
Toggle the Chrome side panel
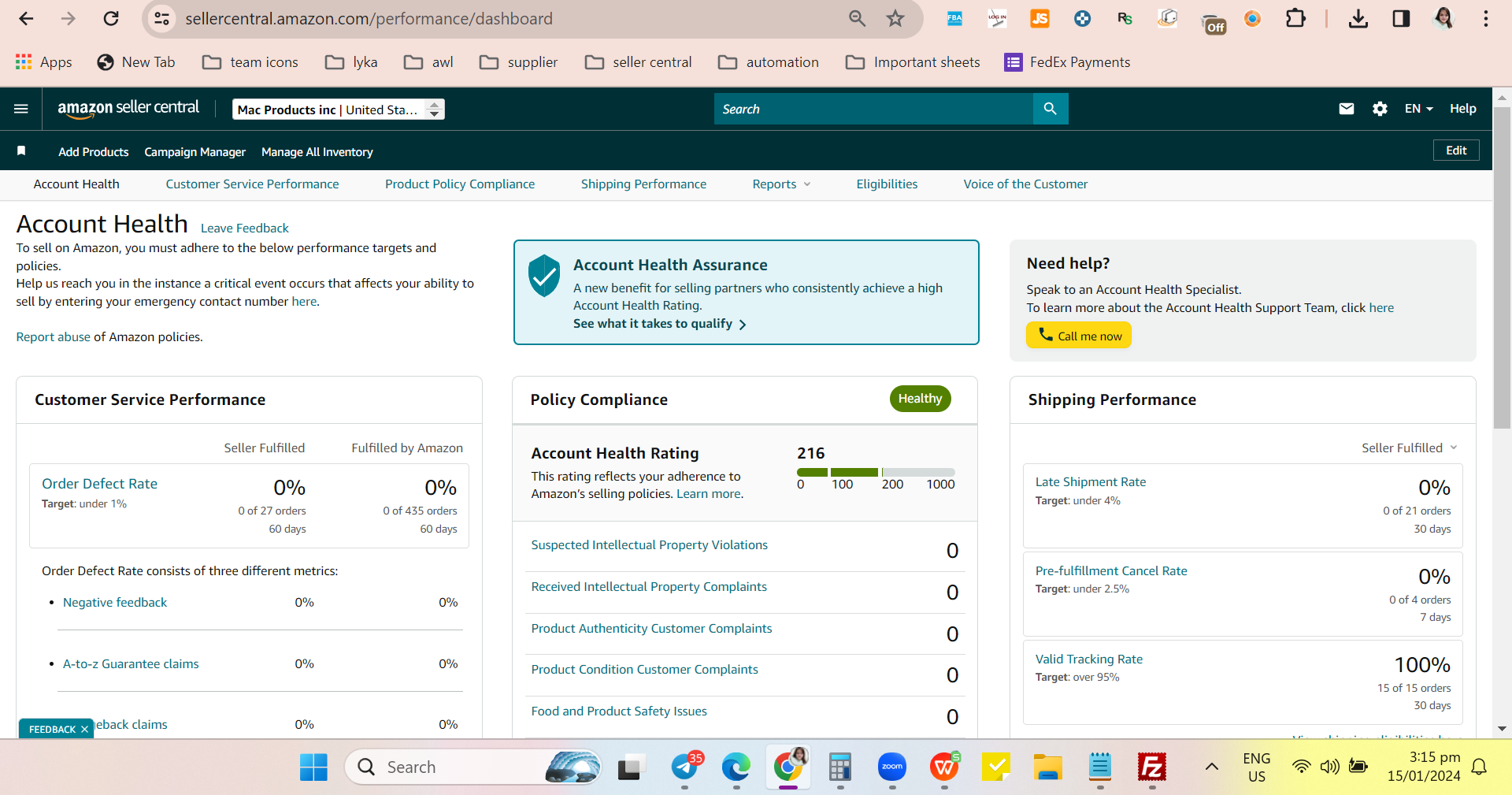click(x=1401, y=18)
